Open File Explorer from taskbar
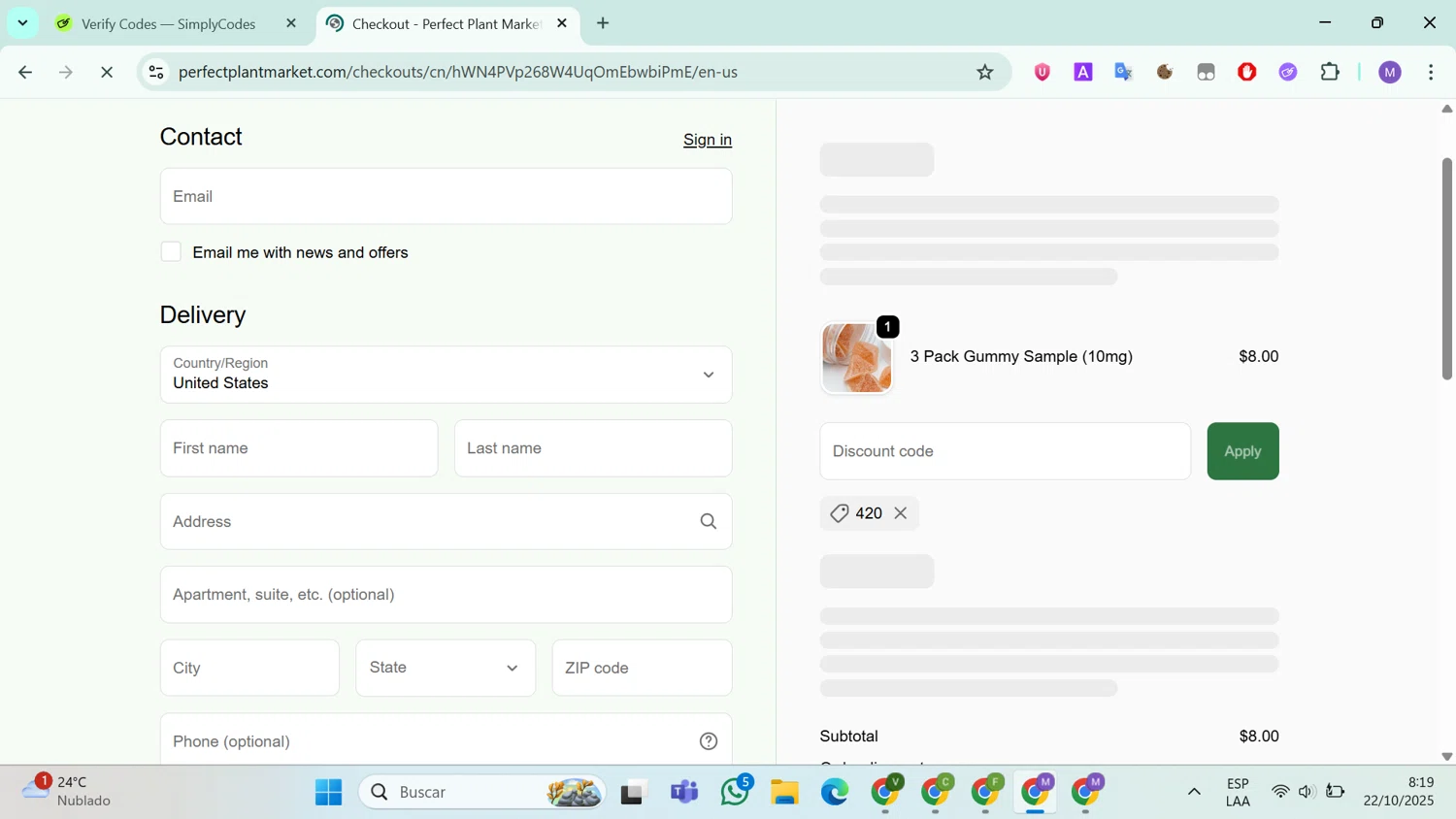The image size is (1456, 819). [784, 792]
